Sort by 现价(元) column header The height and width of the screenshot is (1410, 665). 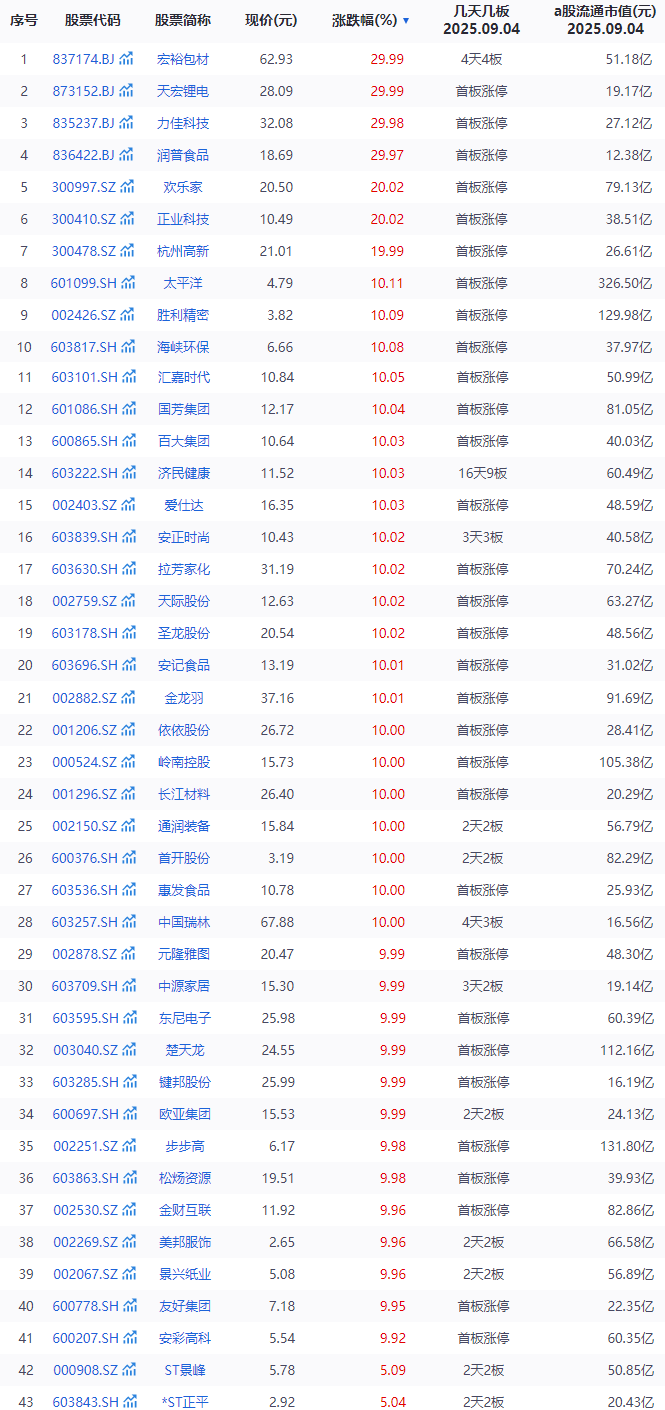tap(270, 20)
